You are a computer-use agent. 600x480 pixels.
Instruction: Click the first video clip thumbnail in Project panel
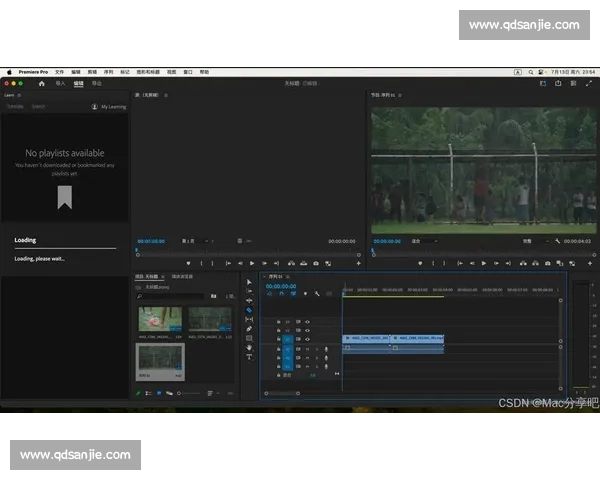pyautogui.click(x=160, y=320)
